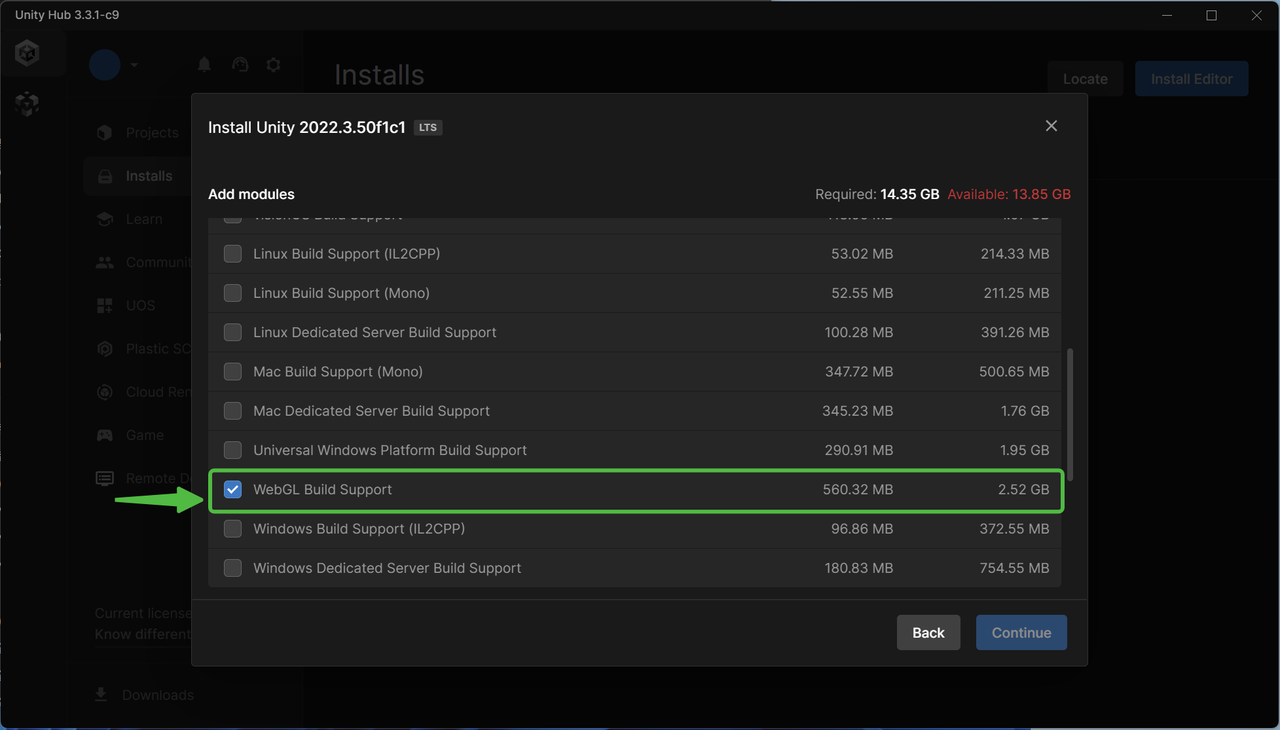Switch to the Game section

(x=104, y=435)
